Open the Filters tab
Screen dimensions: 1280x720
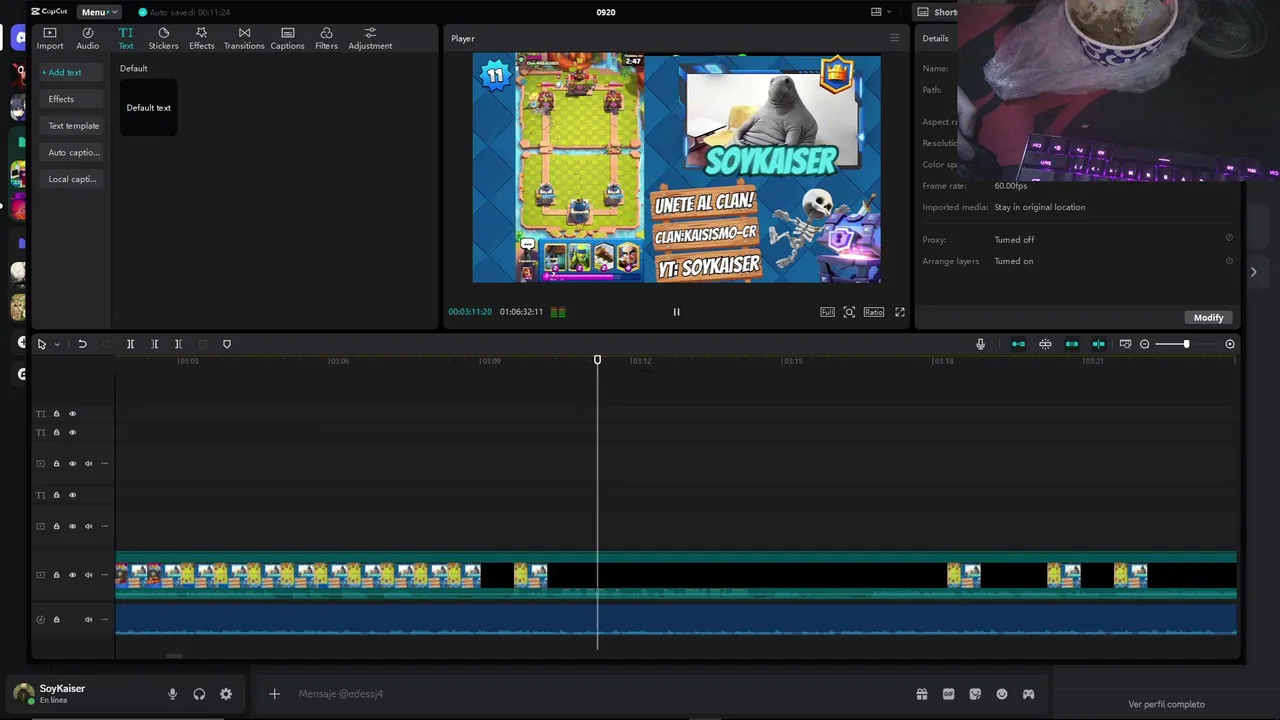coord(326,38)
